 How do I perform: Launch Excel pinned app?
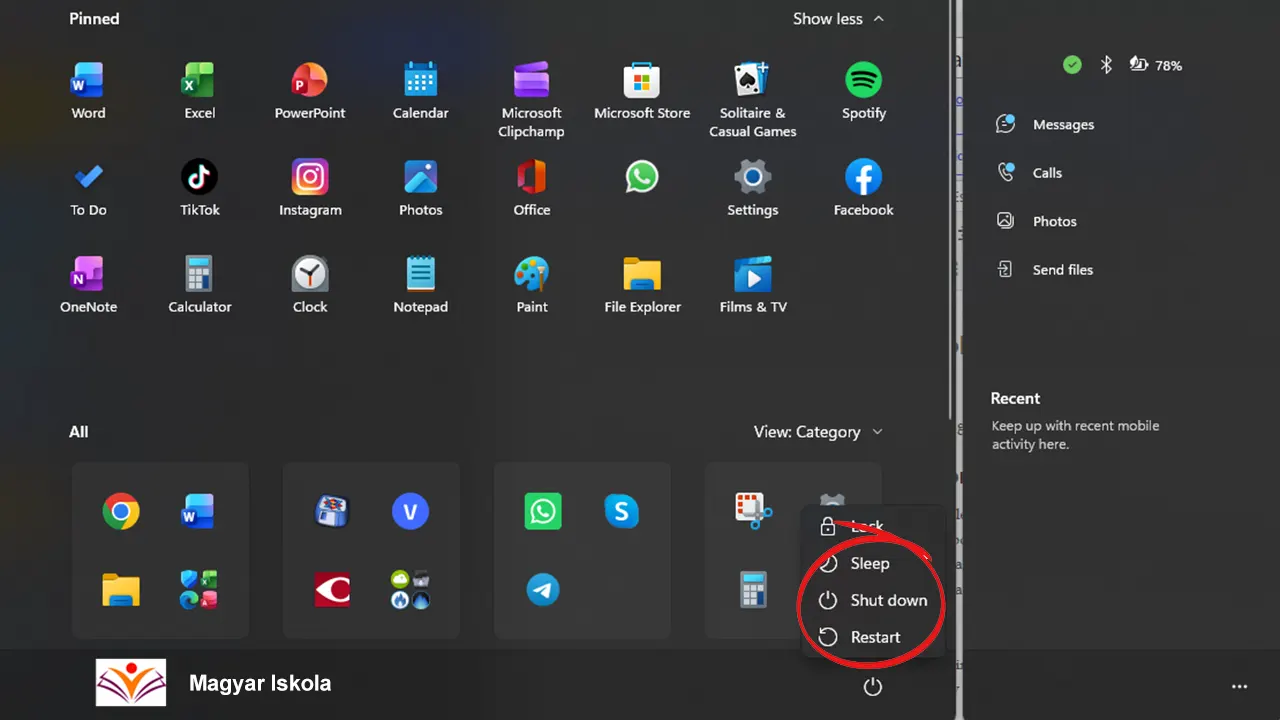pos(199,91)
